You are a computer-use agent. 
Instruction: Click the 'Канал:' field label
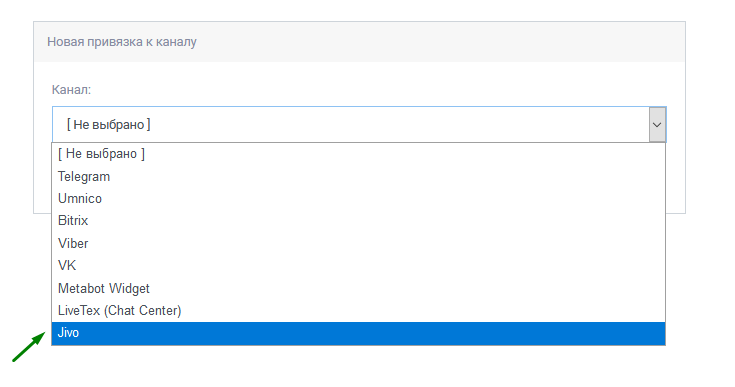point(71,89)
